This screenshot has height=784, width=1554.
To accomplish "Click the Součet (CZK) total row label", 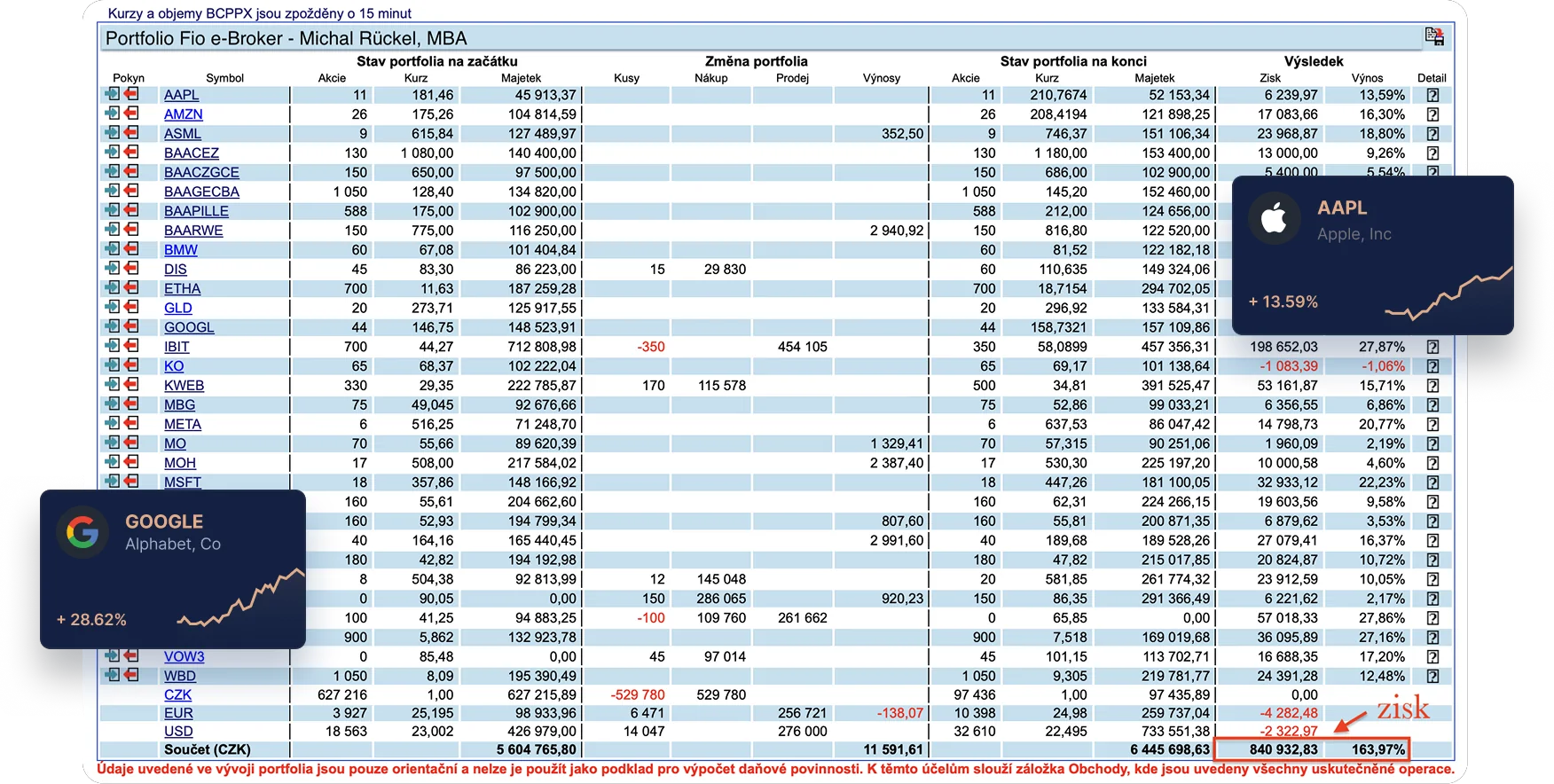I will (x=208, y=749).
